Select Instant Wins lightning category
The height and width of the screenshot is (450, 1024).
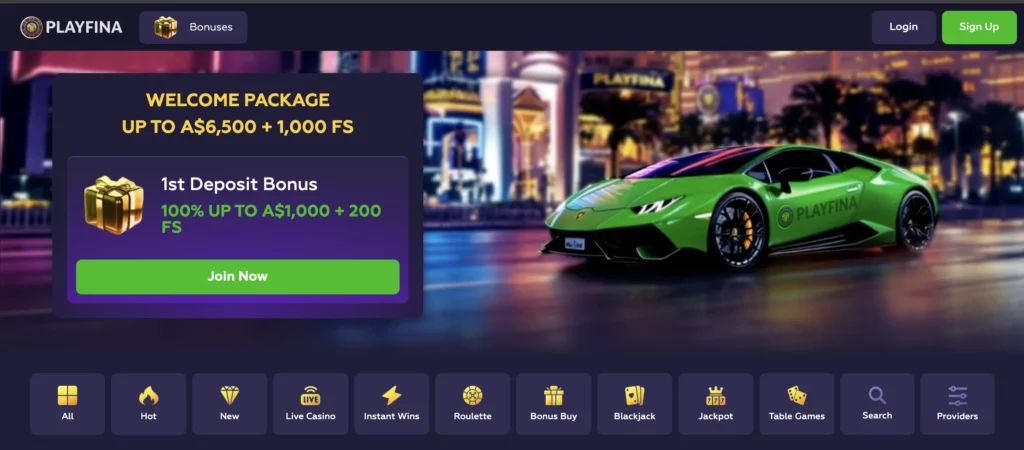[x=391, y=404]
